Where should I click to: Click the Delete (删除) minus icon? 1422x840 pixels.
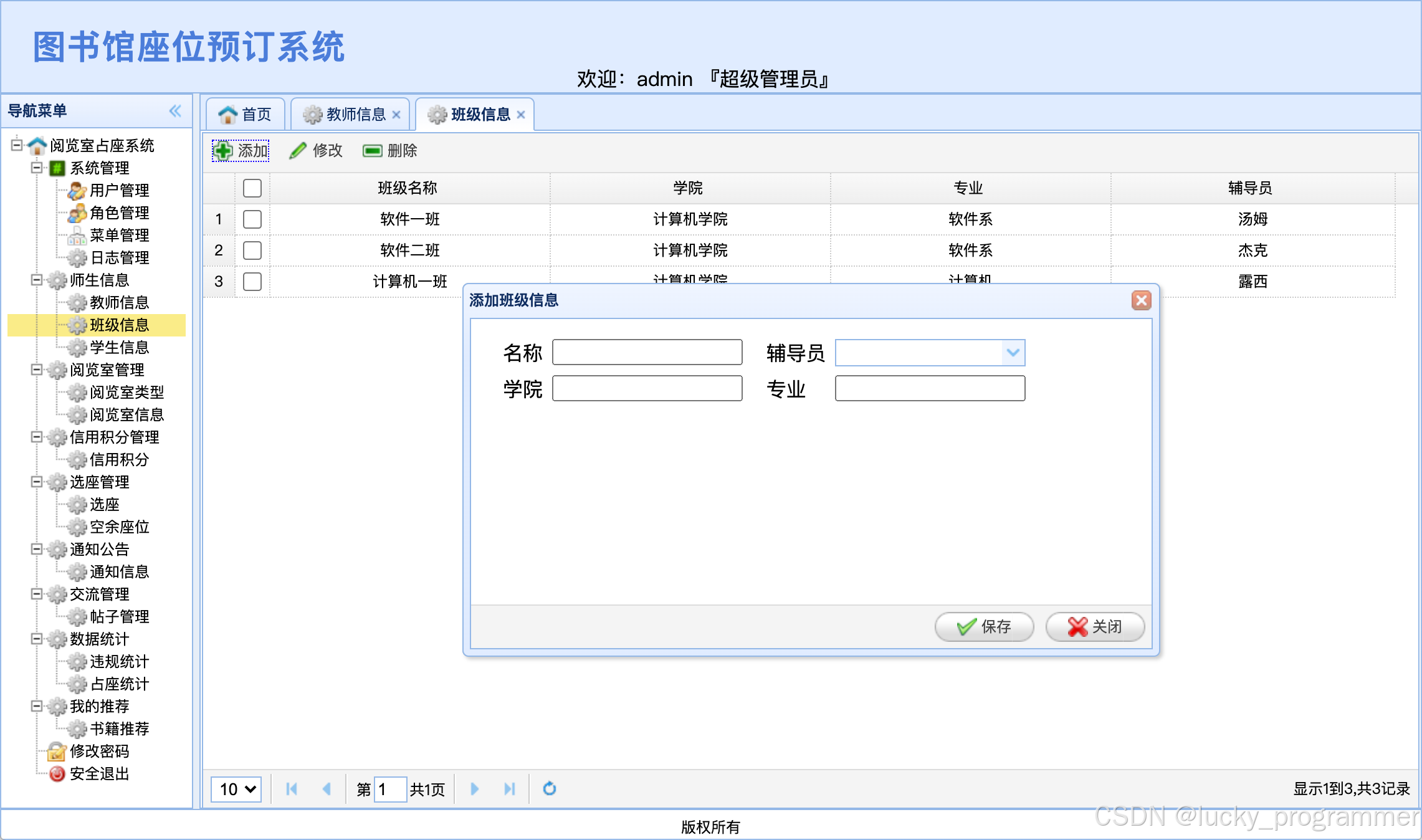[373, 150]
